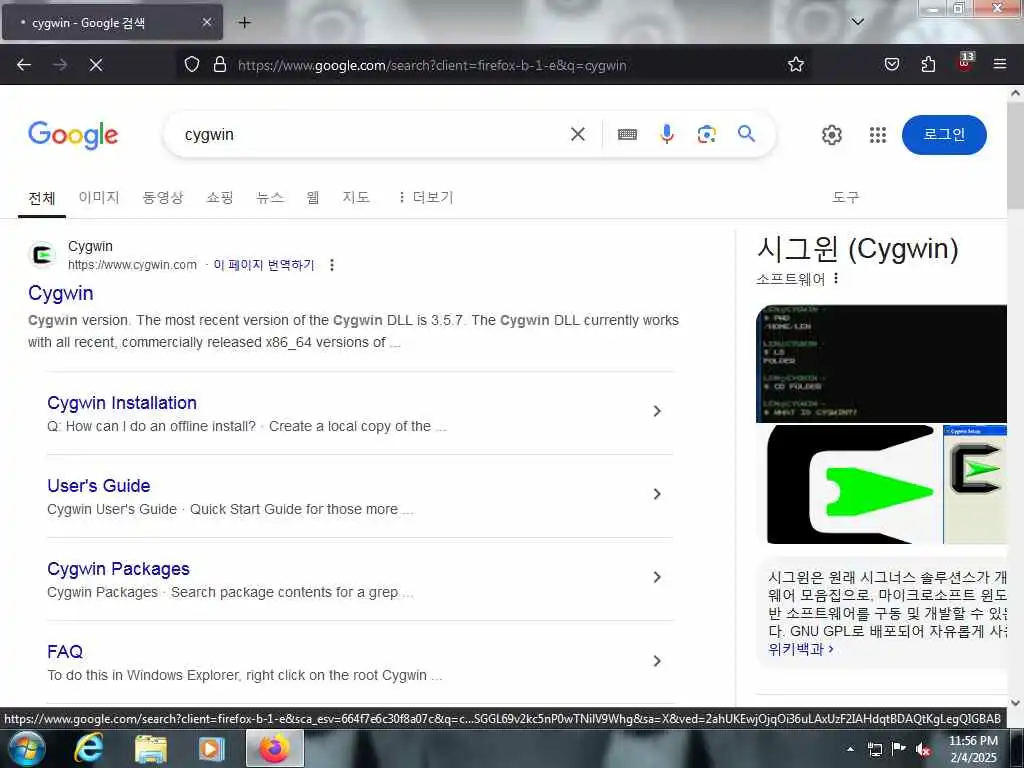1024x768 pixels.
Task: Expand chevron for Cygwin Packages row
Action: coord(657,577)
